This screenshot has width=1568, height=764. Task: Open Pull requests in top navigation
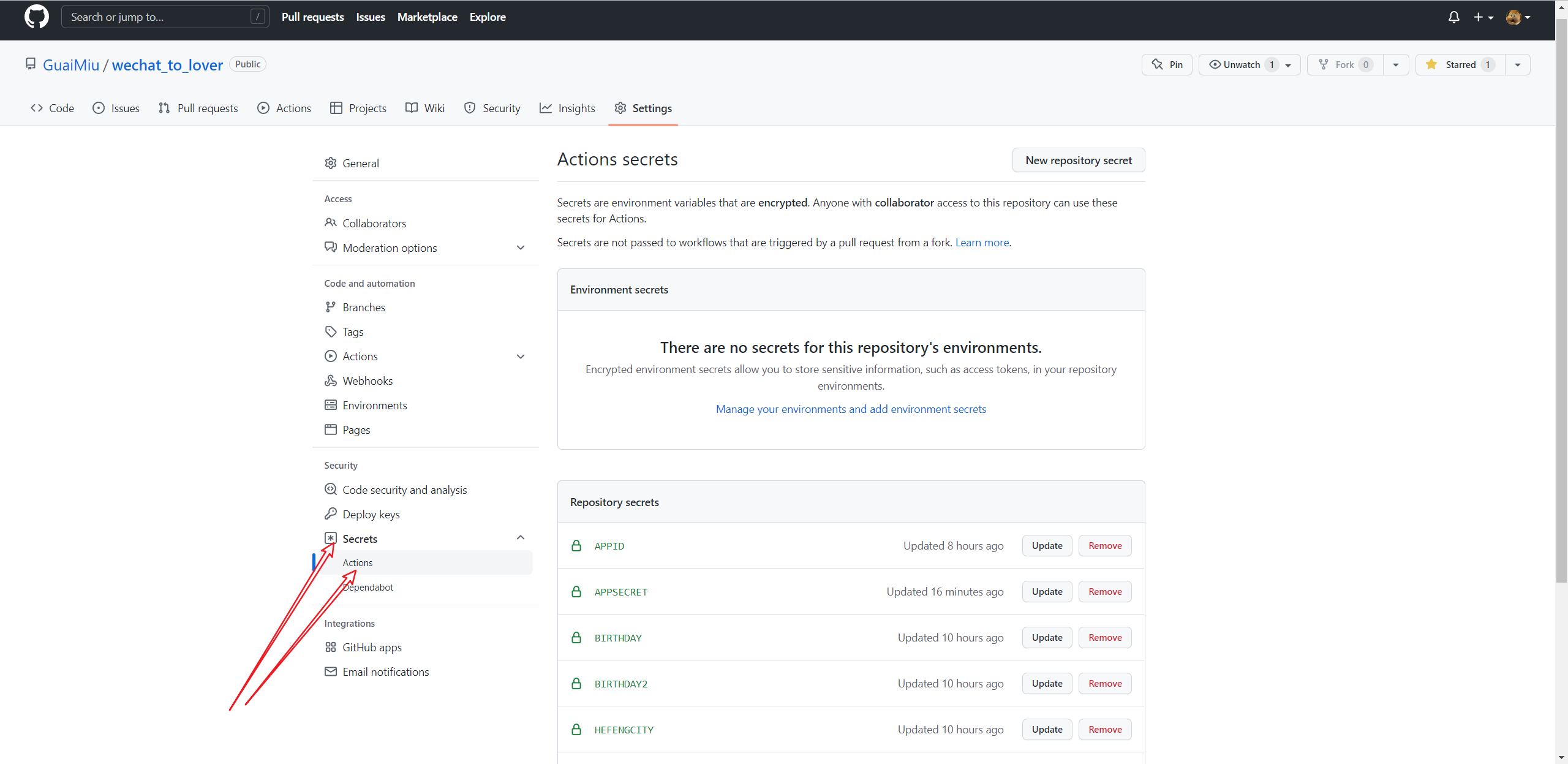tap(312, 17)
